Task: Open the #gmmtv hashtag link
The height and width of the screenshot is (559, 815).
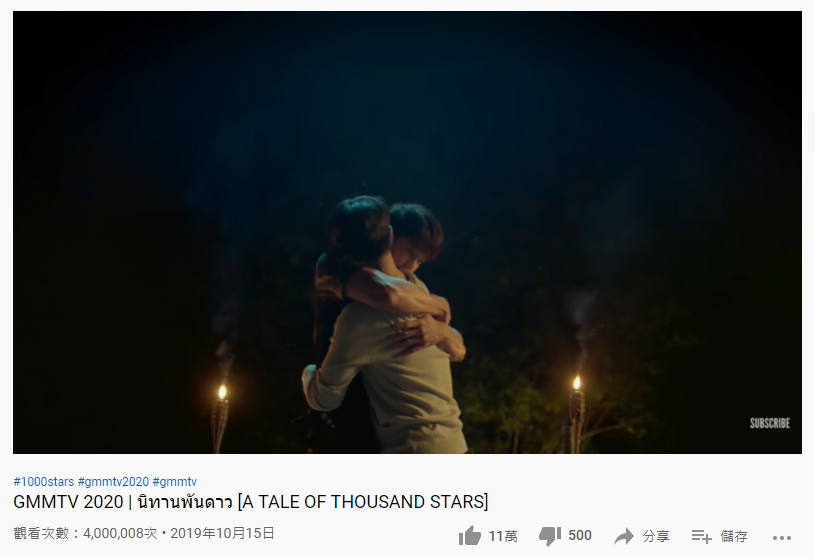Action: point(175,482)
